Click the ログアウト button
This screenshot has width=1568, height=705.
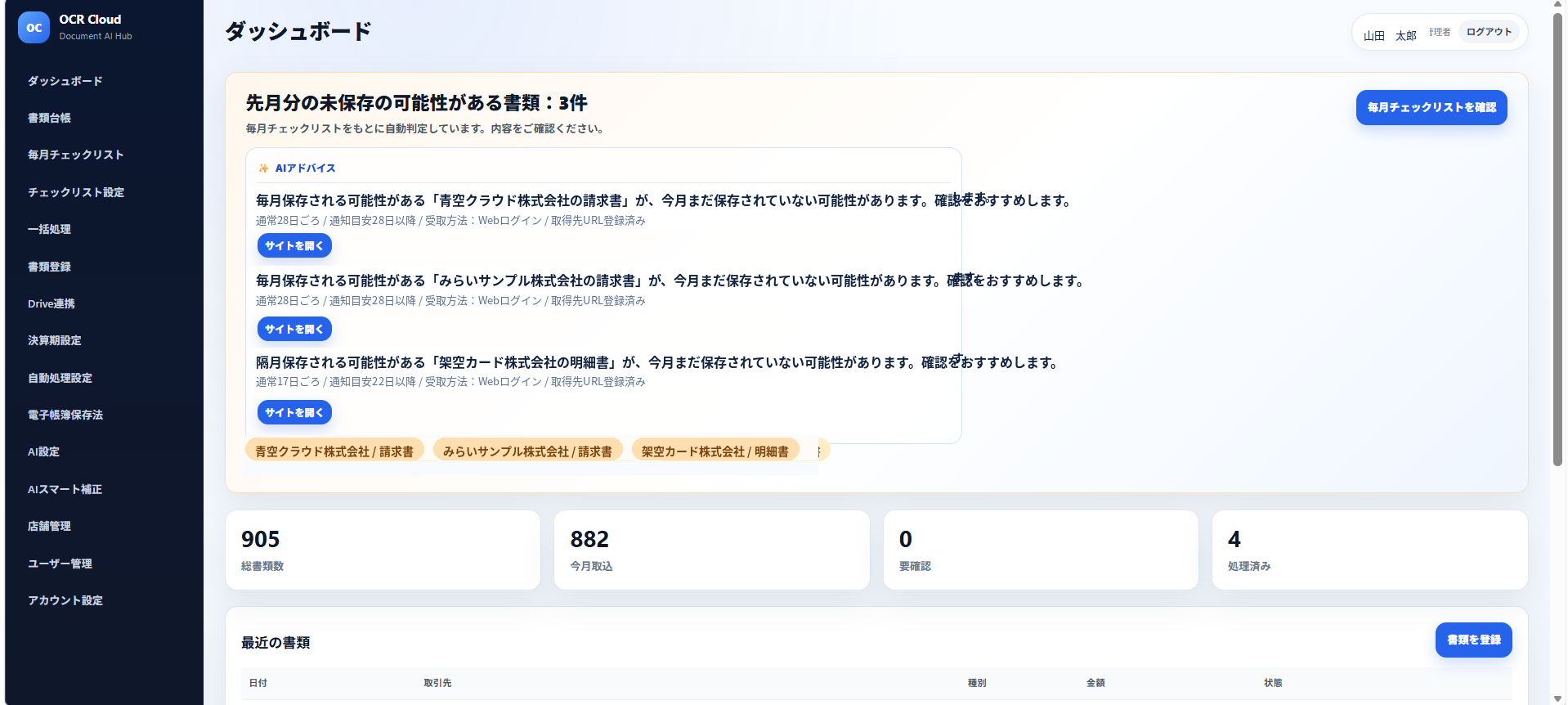click(x=1489, y=32)
